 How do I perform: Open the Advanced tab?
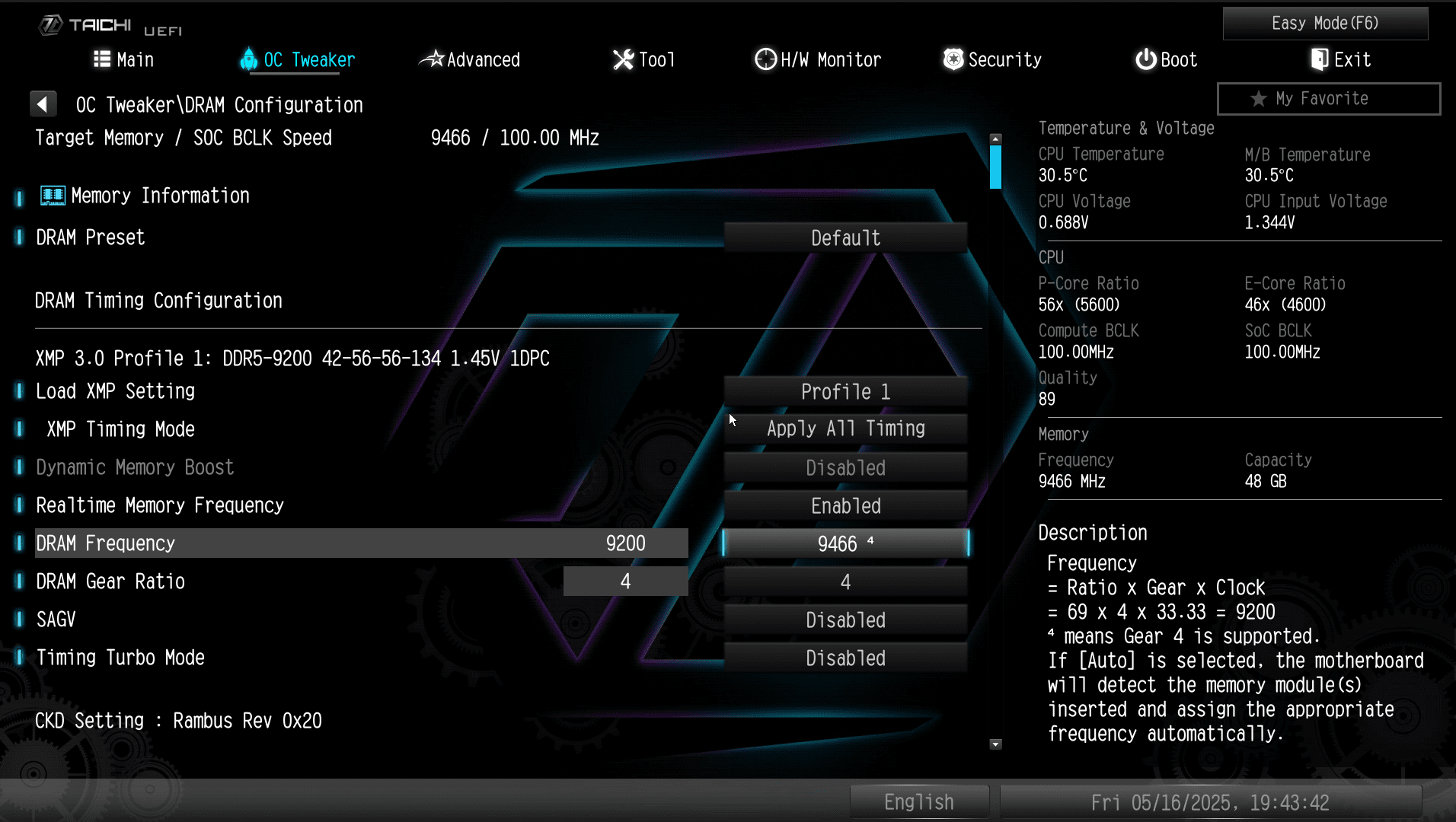click(470, 59)
